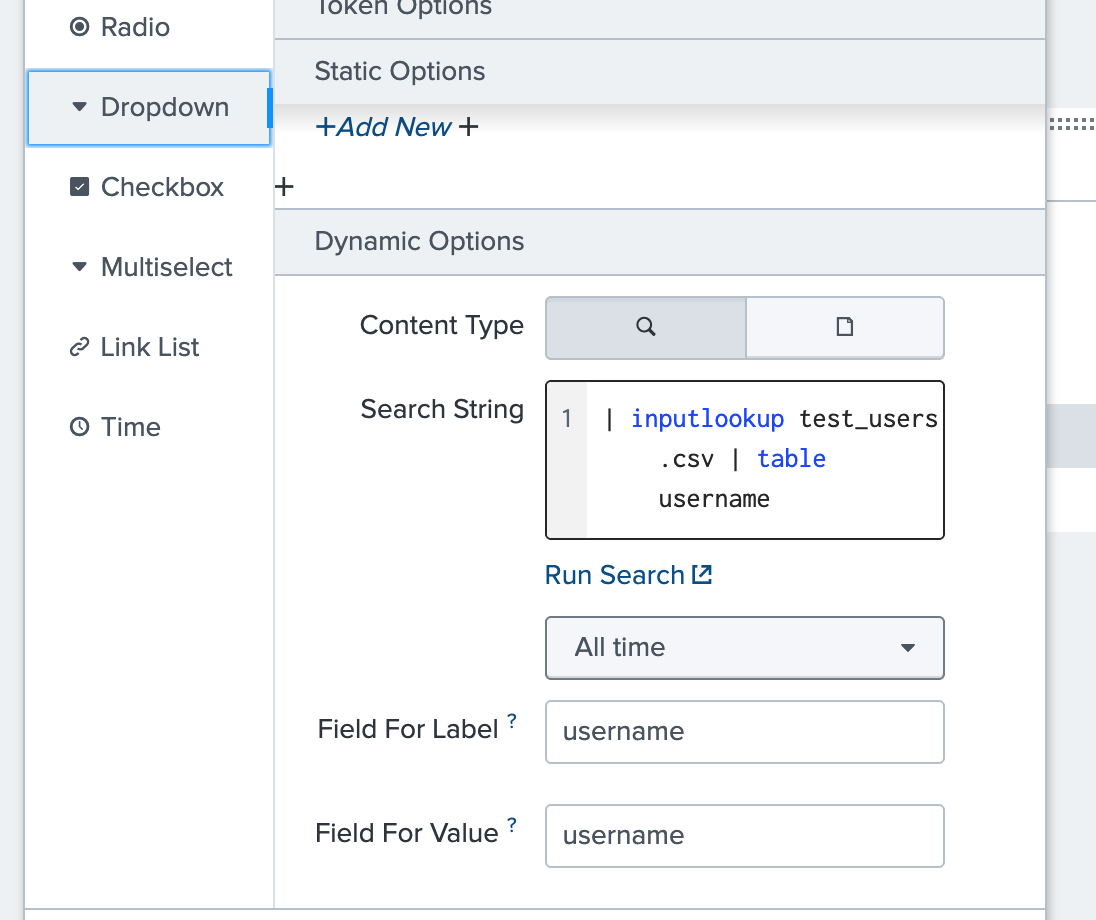Open the All time range dropdown
The width and height of the screenshot is (1096, 920).
(744, 647)
